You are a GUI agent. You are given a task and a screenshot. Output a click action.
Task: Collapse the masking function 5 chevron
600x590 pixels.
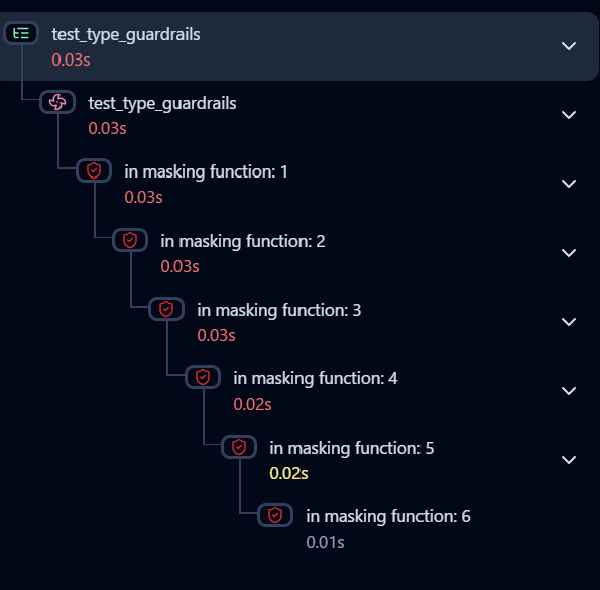(x=569, y=460)
